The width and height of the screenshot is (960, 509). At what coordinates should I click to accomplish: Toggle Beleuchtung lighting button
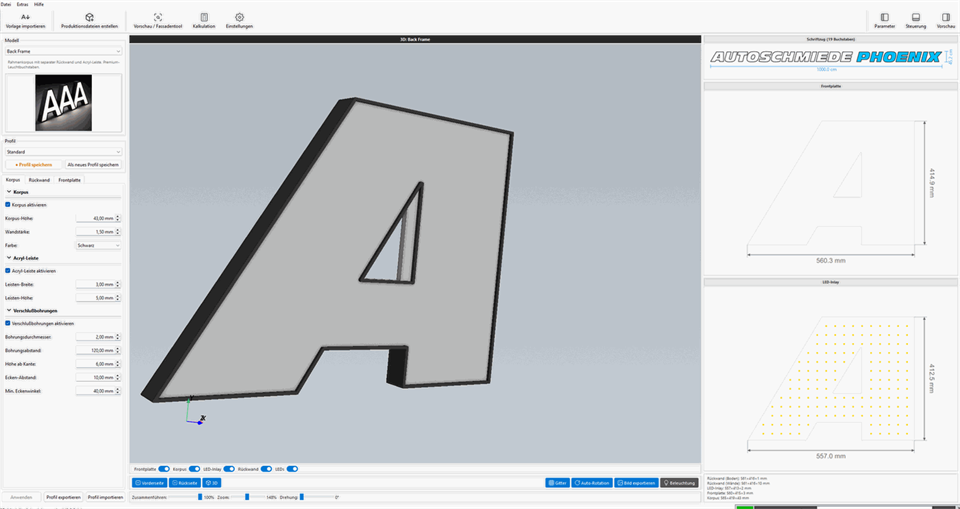[x=679, y=483]
